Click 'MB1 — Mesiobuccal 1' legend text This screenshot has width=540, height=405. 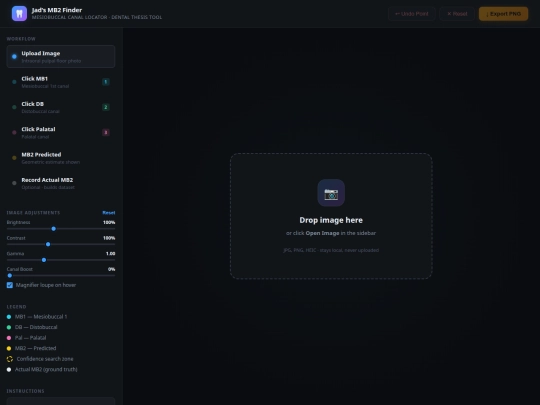point(41,317)
